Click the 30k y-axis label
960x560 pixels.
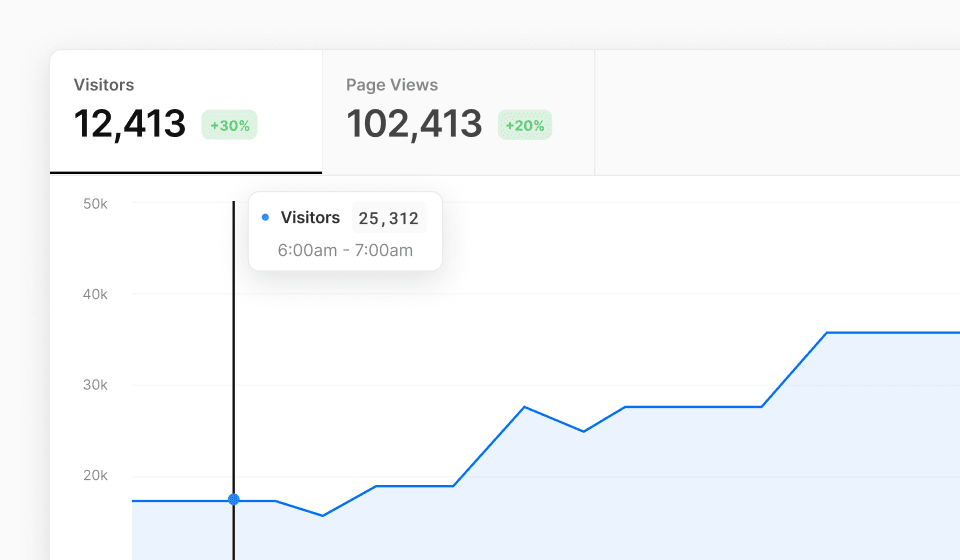pos(96,385)
